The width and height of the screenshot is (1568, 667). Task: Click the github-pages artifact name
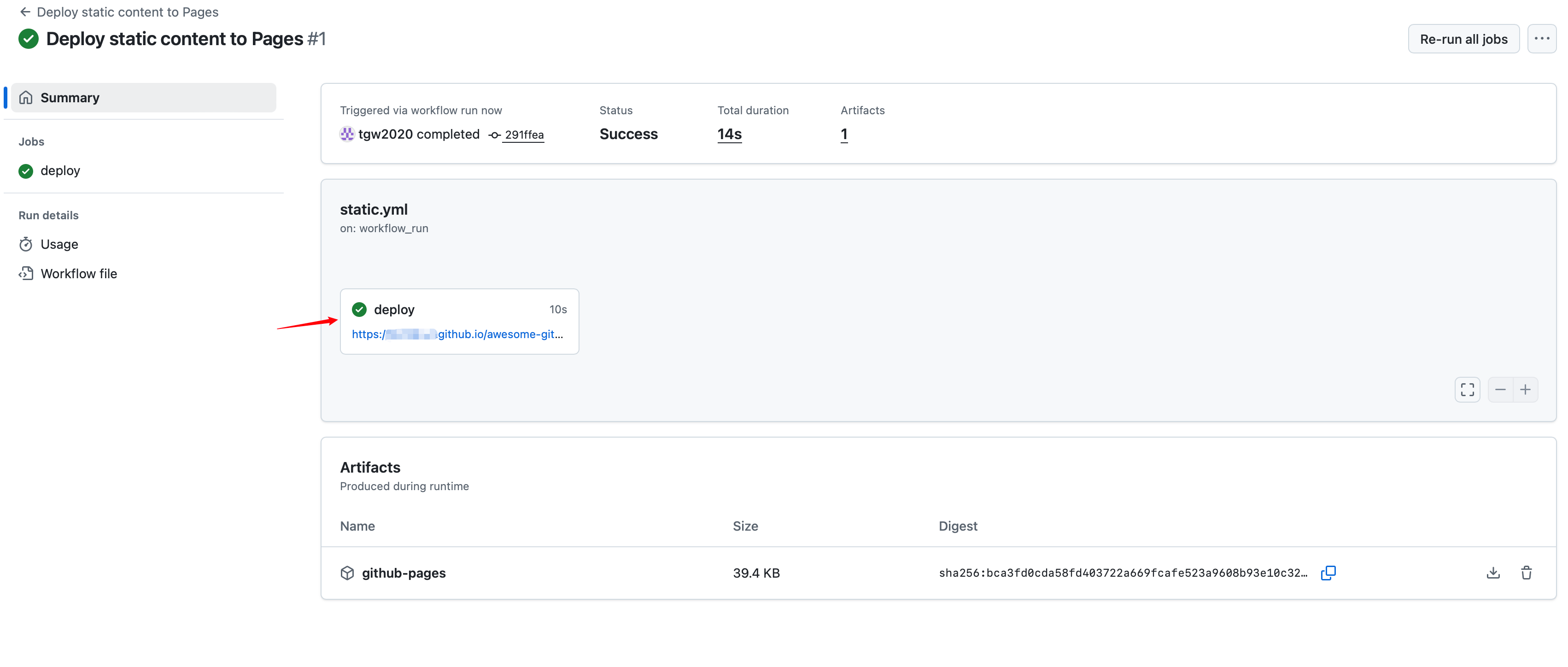tap(403, 573)
